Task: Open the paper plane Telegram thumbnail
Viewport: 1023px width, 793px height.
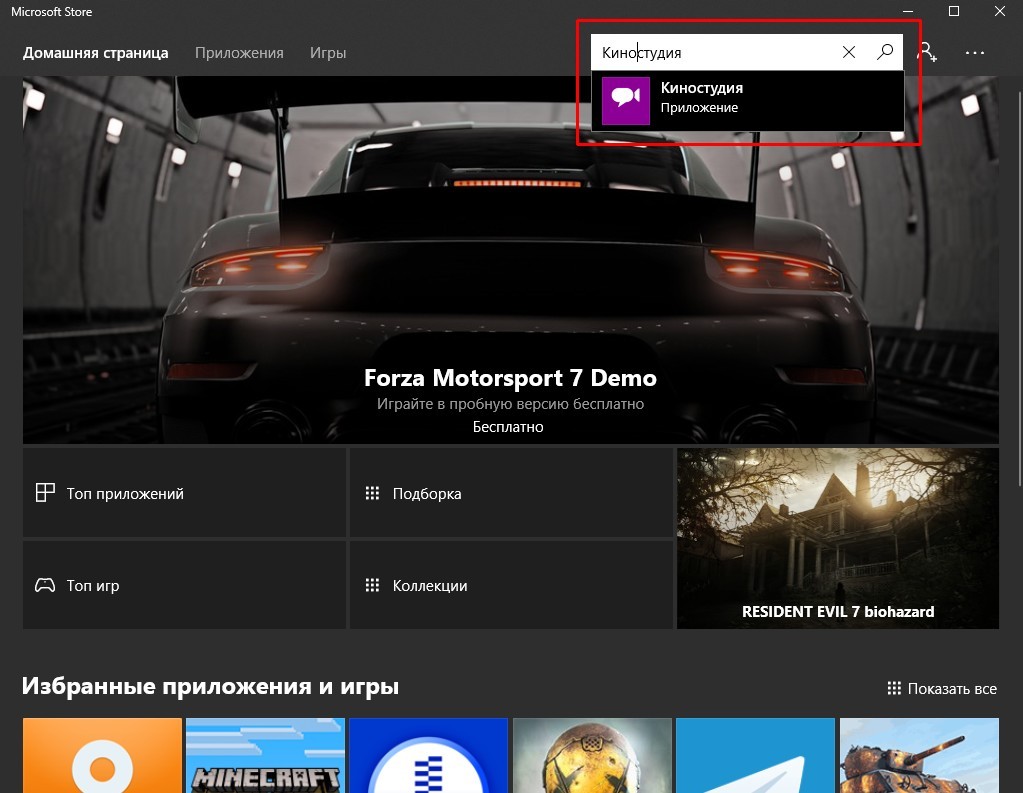Action: pyautogui.click(x=756, y=755)
